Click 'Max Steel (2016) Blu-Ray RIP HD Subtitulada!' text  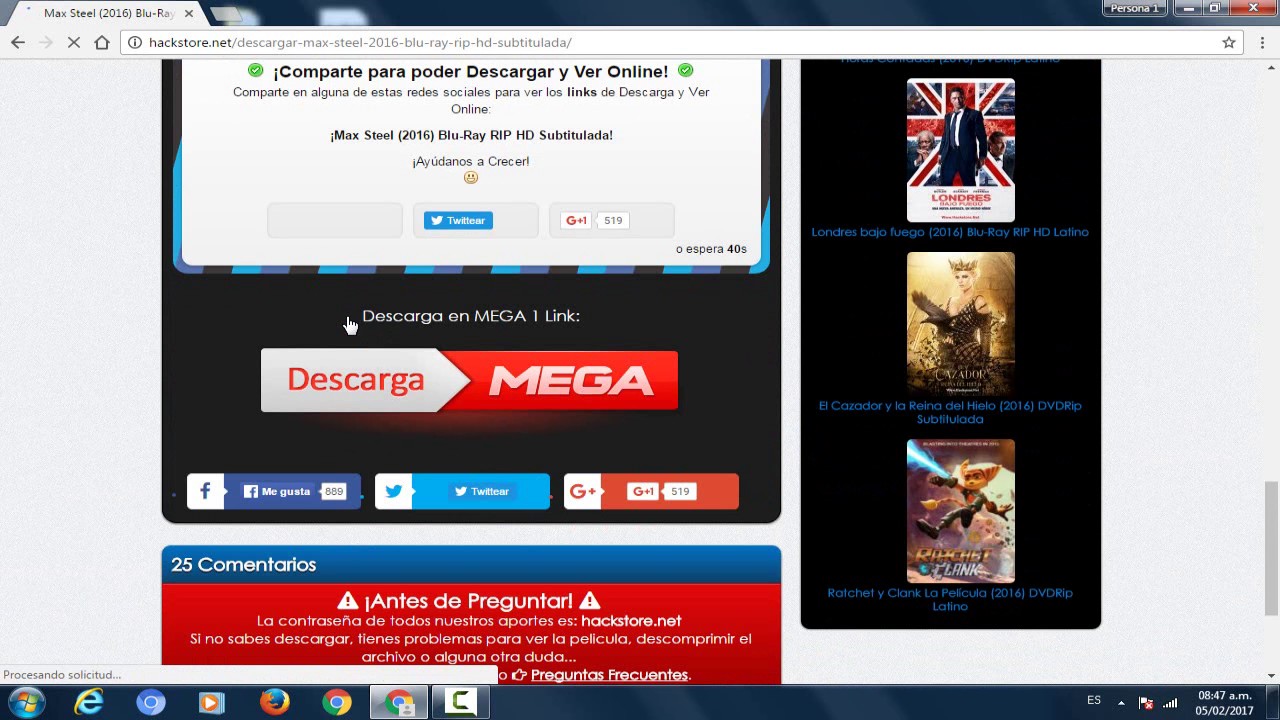tap(471, 135)
